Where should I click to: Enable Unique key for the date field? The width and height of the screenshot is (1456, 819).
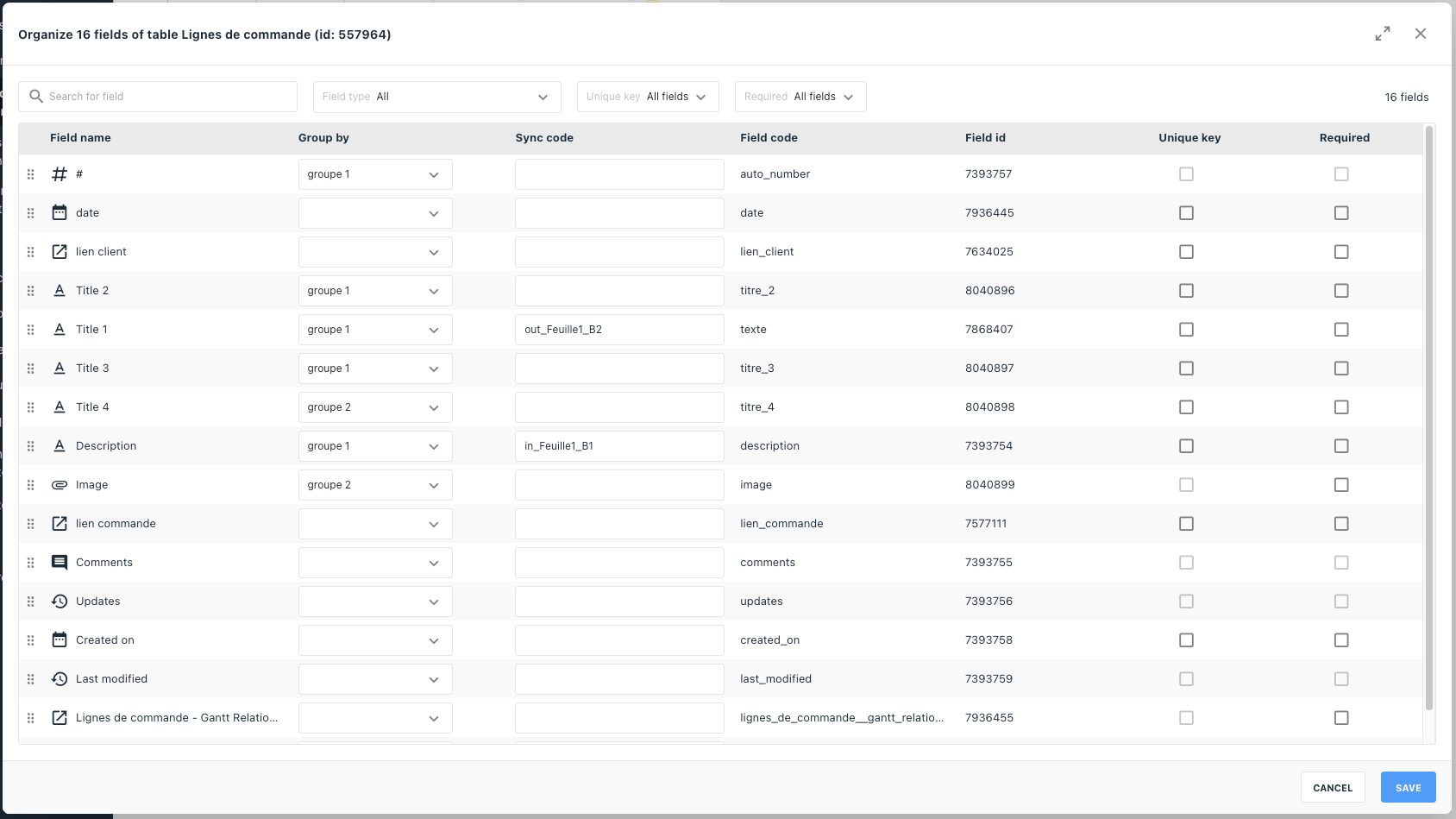[1186, 212]
